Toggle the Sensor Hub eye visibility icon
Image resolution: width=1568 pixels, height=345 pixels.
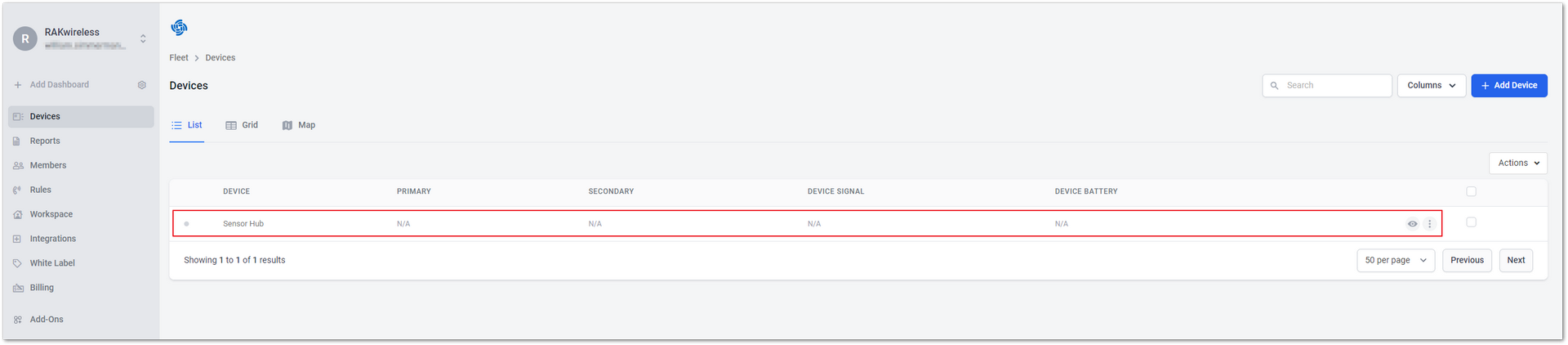click(1412, 224)
